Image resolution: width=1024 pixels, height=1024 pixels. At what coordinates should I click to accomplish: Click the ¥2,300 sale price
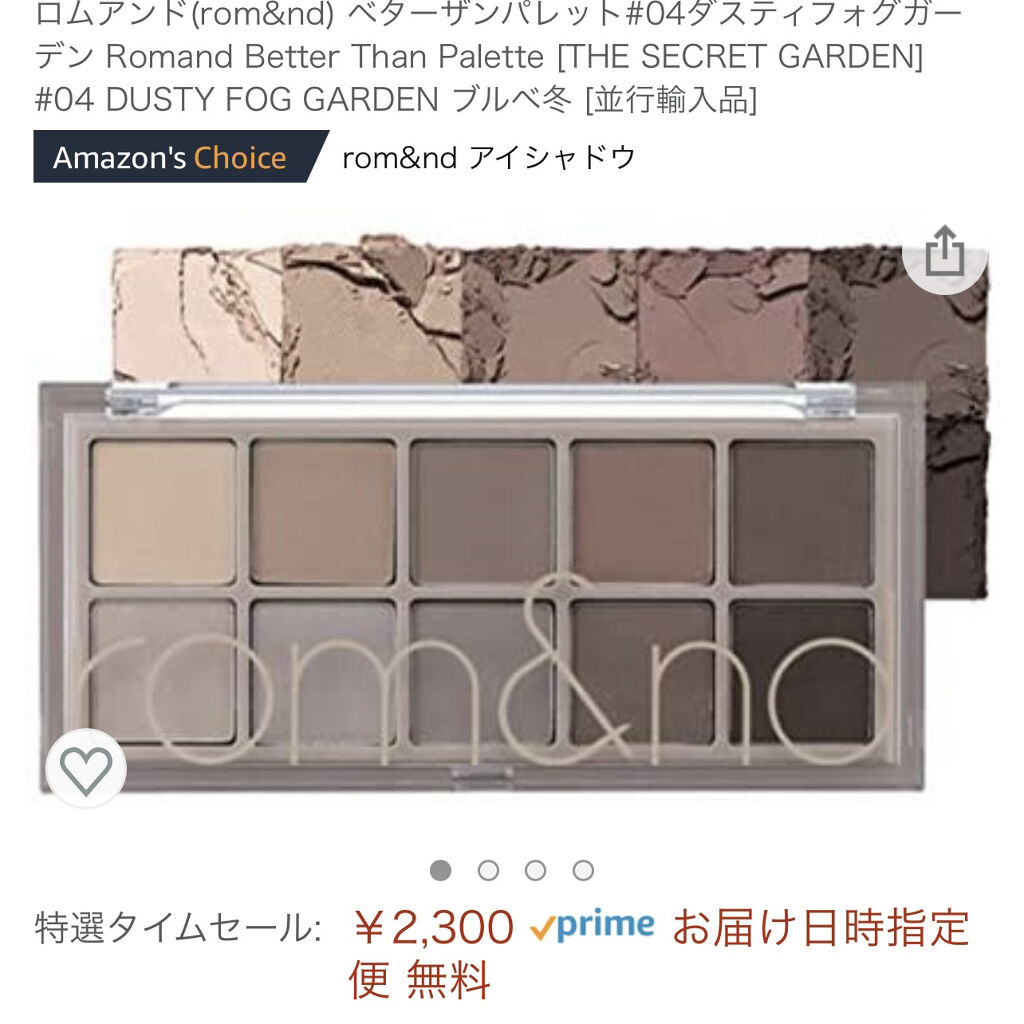434,927
